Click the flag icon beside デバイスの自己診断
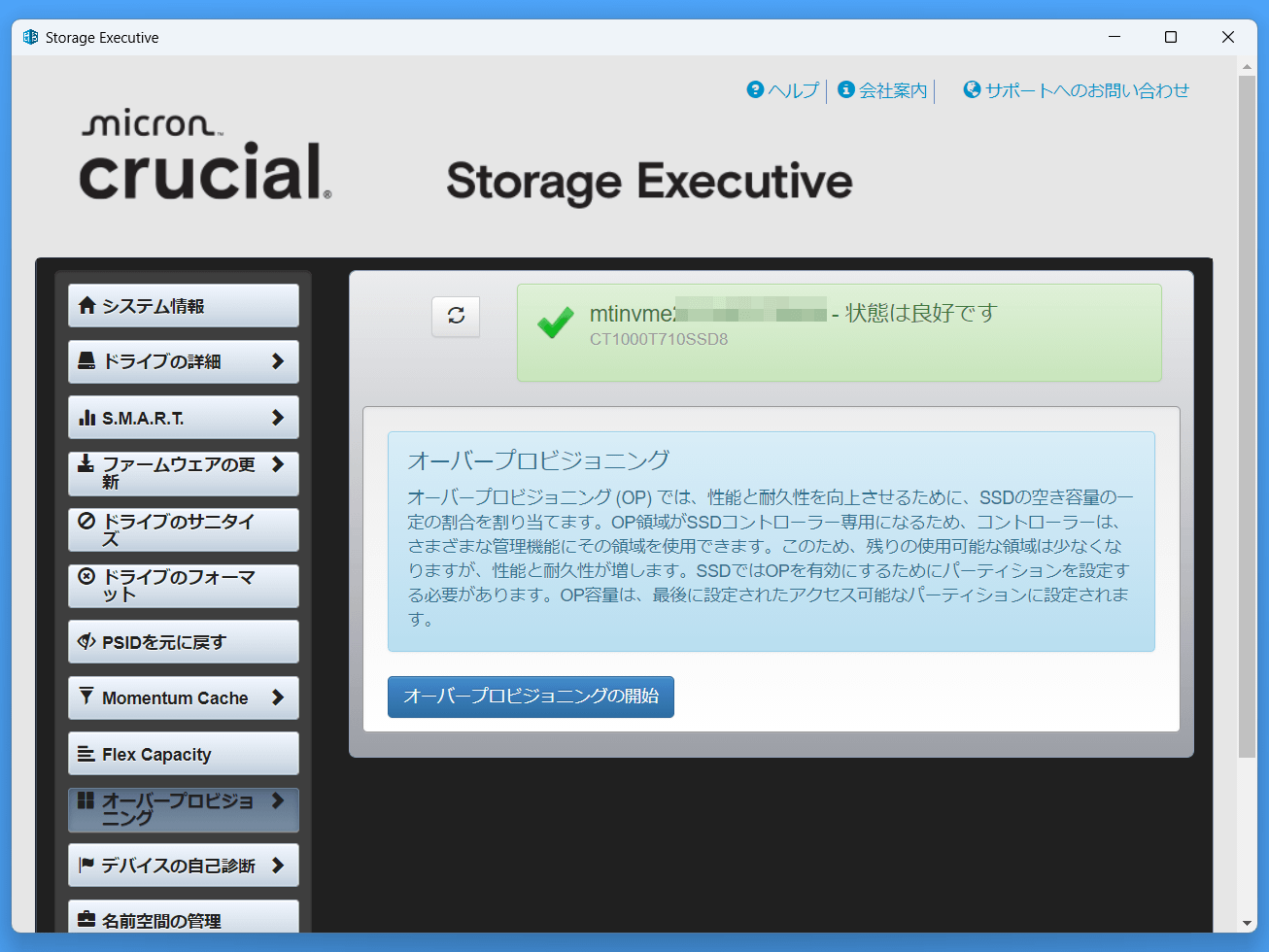Screen dimensions: 1269x952 tap(86, 865)
